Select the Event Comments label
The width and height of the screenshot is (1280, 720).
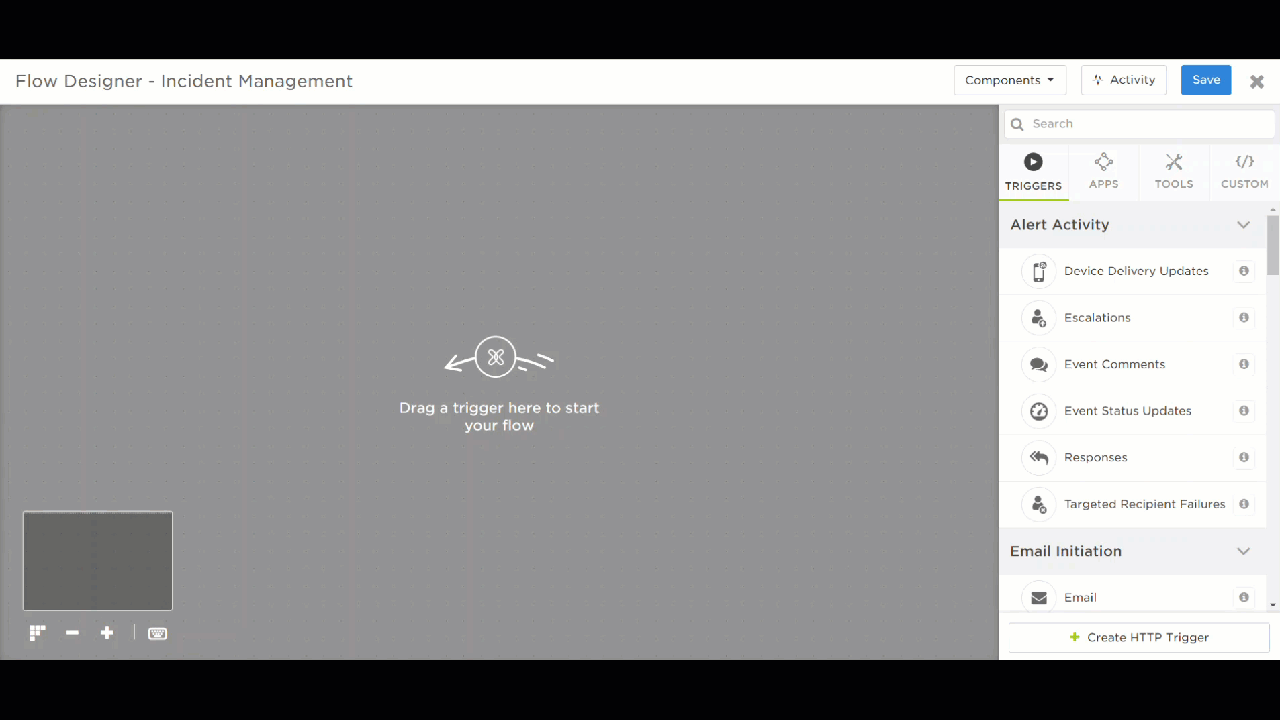tap(1114, 364)
